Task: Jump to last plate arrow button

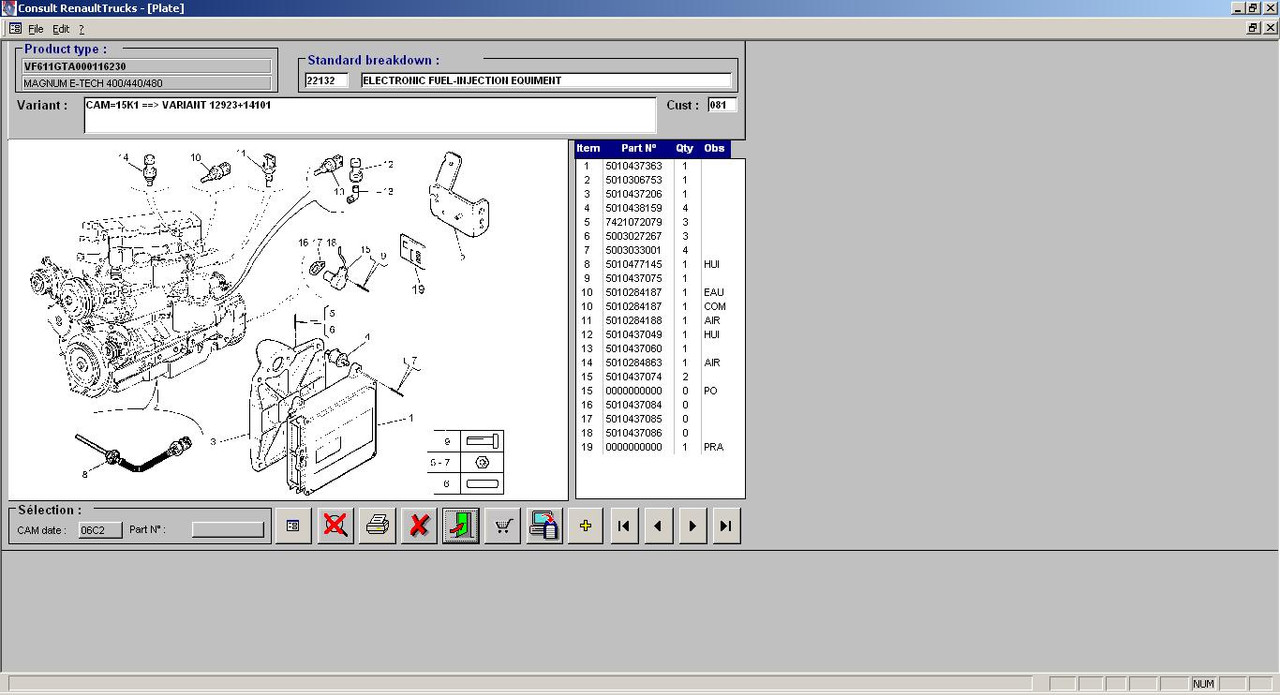Action: [x=726, y=526]
